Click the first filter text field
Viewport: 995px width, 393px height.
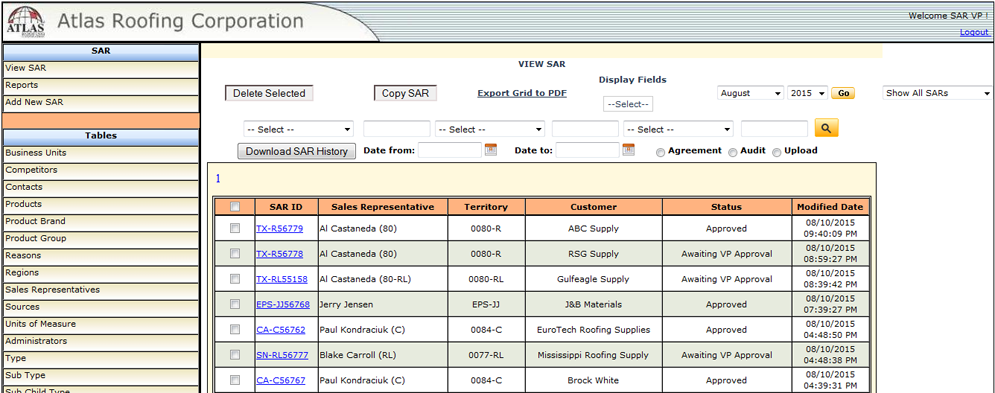click(397, 129)
